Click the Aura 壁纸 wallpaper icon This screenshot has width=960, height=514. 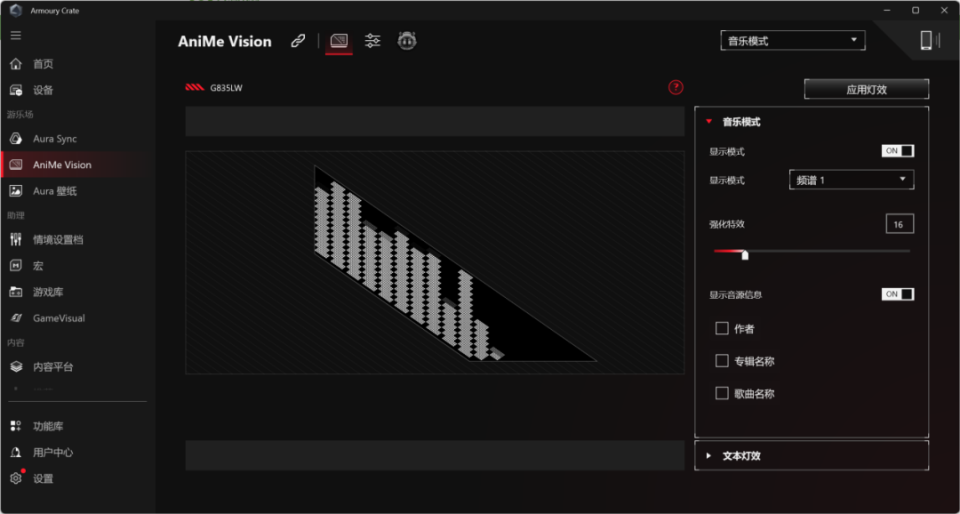tap(16, 191)
